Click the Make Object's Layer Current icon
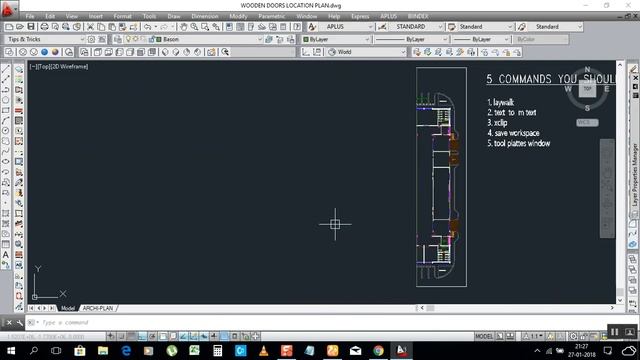 click(x=269, y=40)
